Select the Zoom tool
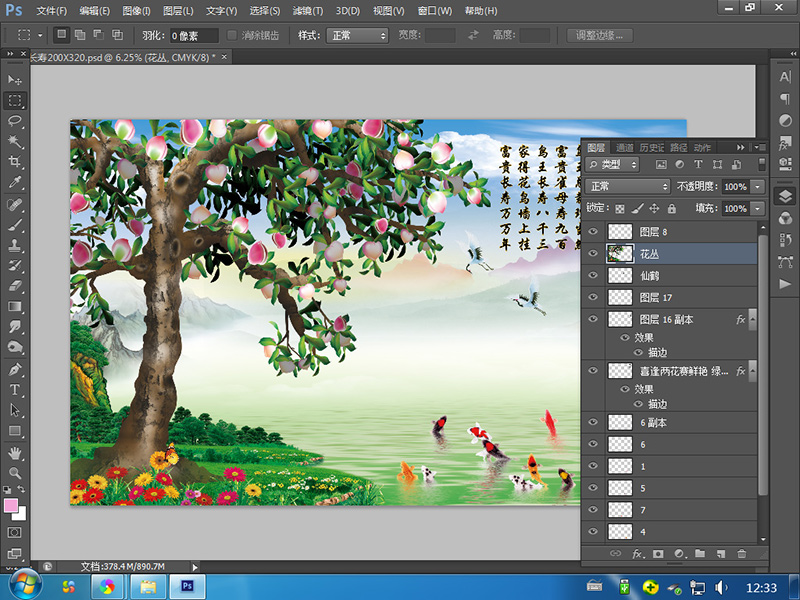This screenshot has width=800, height=600. coord(14,472)
